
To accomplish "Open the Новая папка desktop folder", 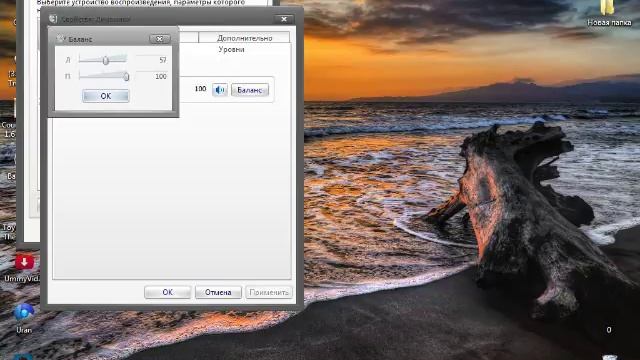I will (x=609, y=13).
